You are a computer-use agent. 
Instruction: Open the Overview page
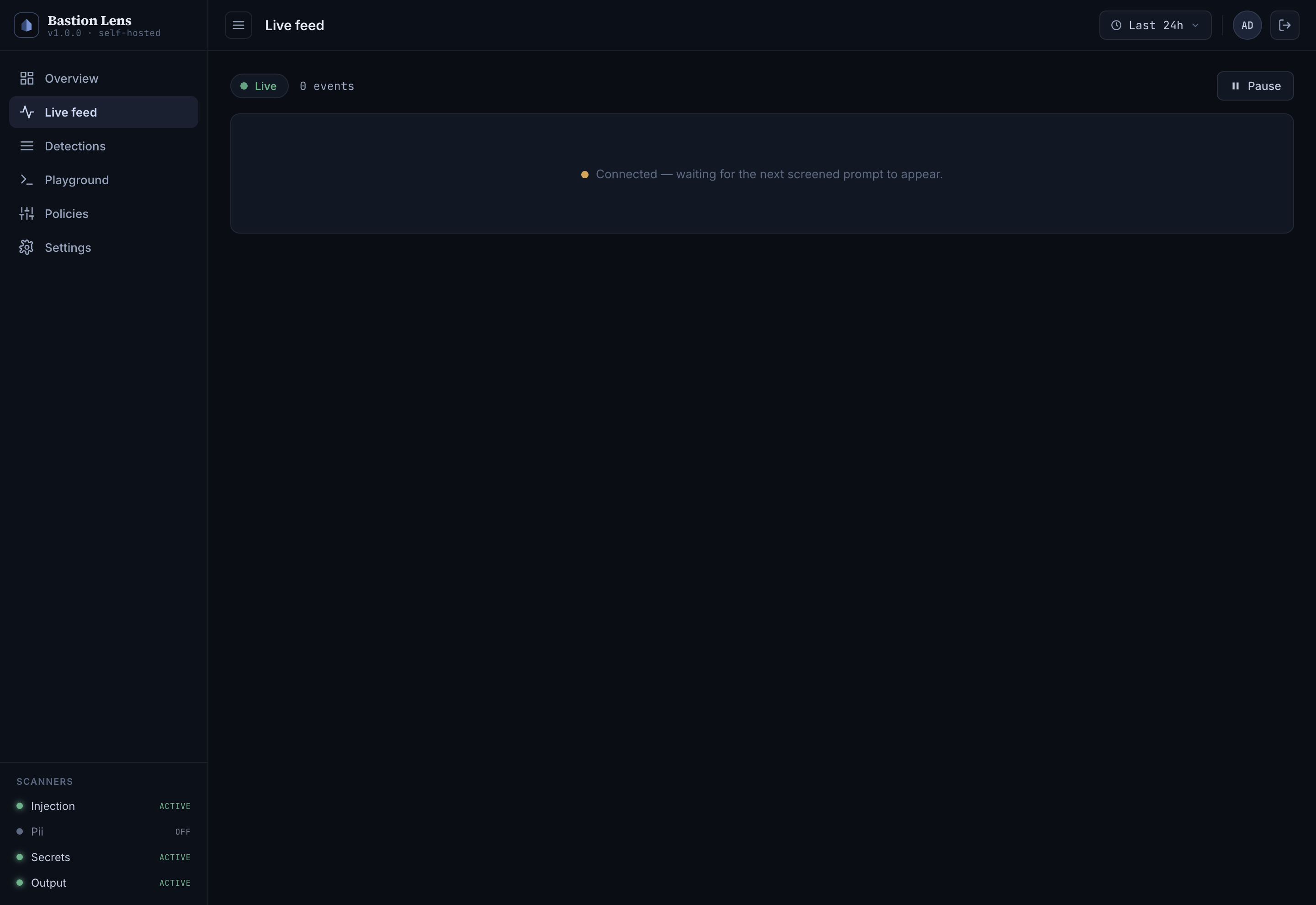point(104,78)
